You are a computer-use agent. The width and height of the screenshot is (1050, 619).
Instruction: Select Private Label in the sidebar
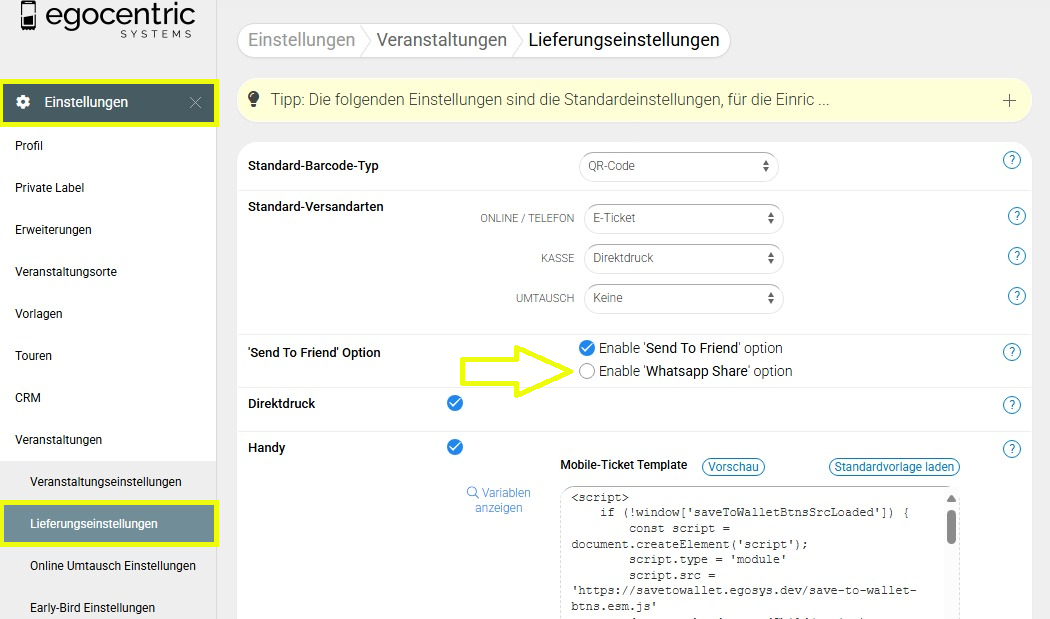tap(50, 188)
